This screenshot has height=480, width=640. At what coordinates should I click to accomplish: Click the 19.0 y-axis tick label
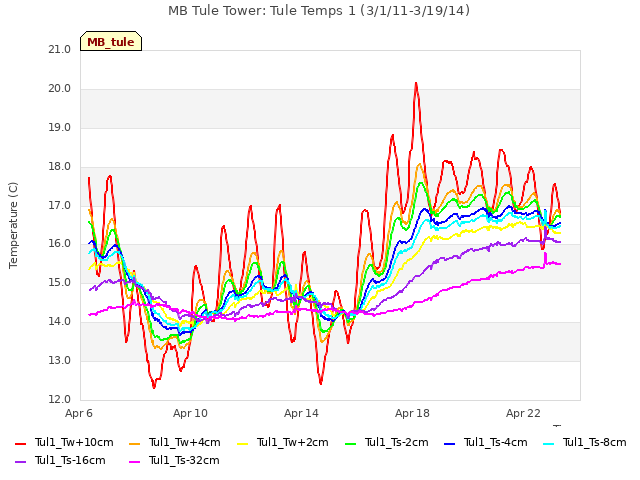coord(60,128)
